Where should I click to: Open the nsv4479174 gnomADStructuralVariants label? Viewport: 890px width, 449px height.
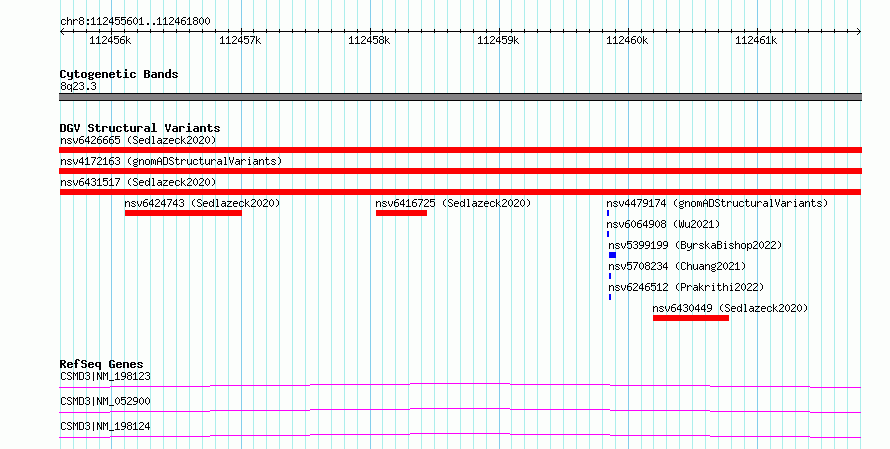click(717, 203)
